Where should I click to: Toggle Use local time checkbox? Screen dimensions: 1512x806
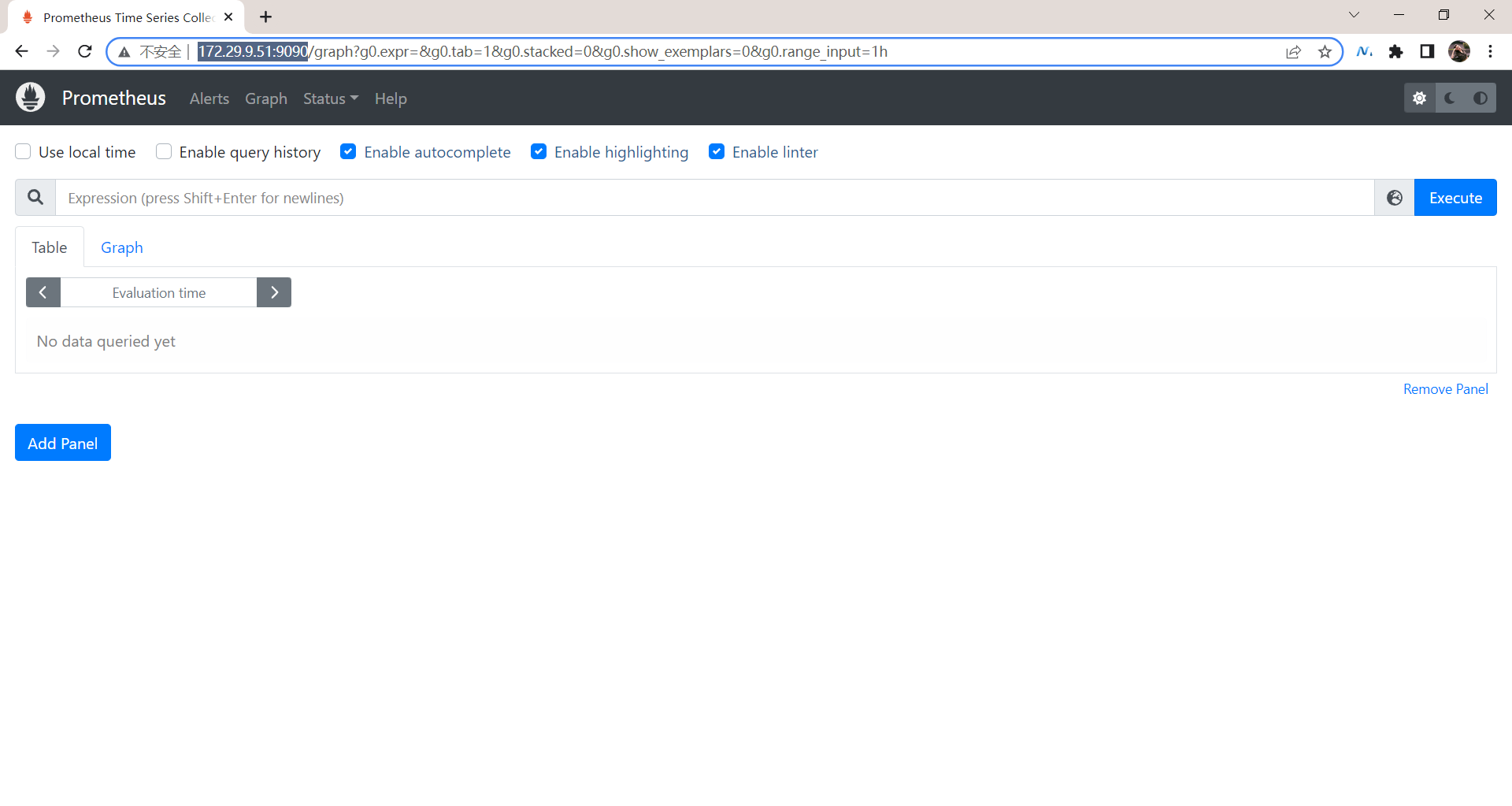tap(23, 151)
